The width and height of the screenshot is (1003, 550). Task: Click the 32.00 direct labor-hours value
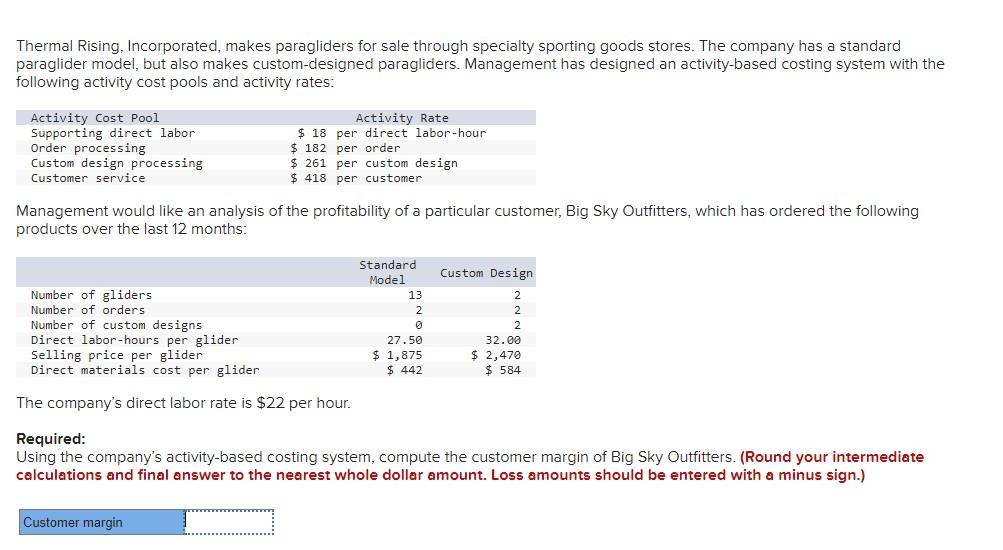pos(503,340)
